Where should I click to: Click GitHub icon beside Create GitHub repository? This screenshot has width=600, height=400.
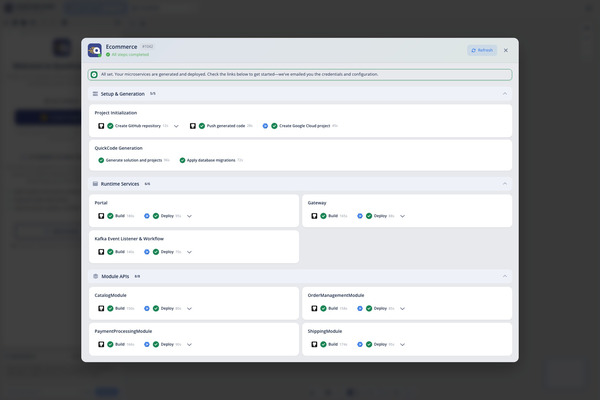tap(101, 126)
